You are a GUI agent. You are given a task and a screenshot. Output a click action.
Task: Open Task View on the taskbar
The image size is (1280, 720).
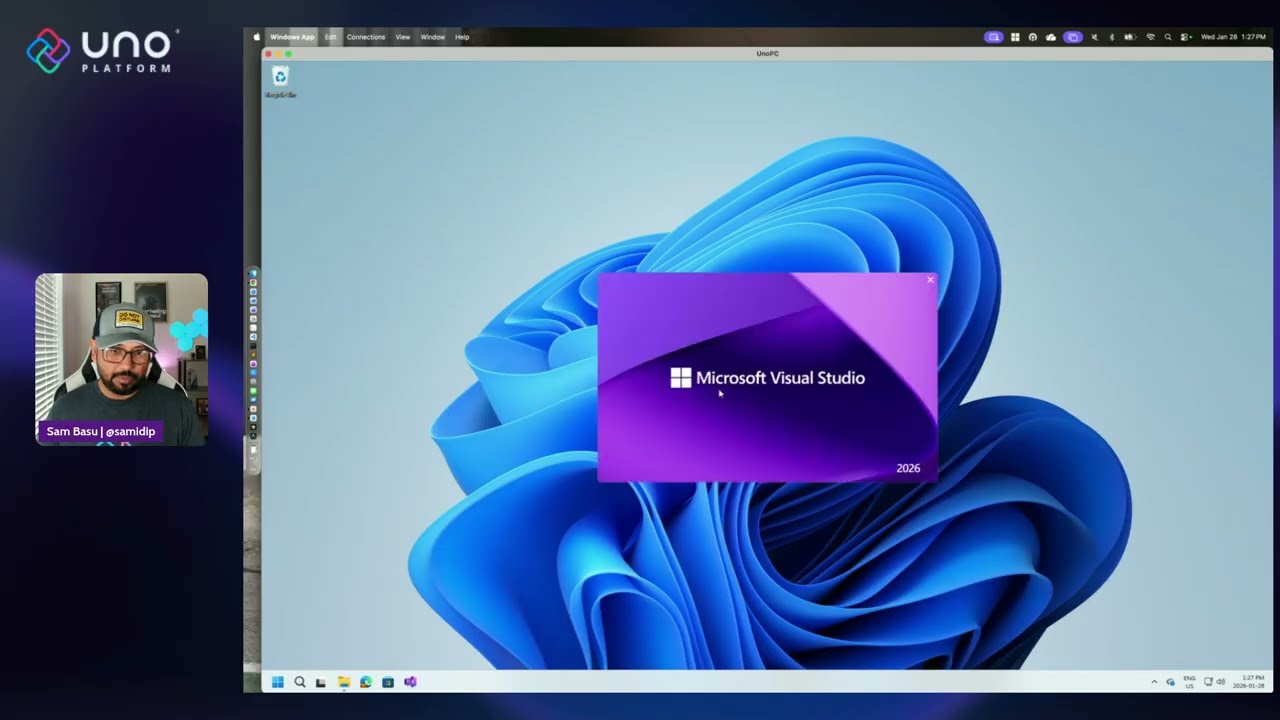321,682
